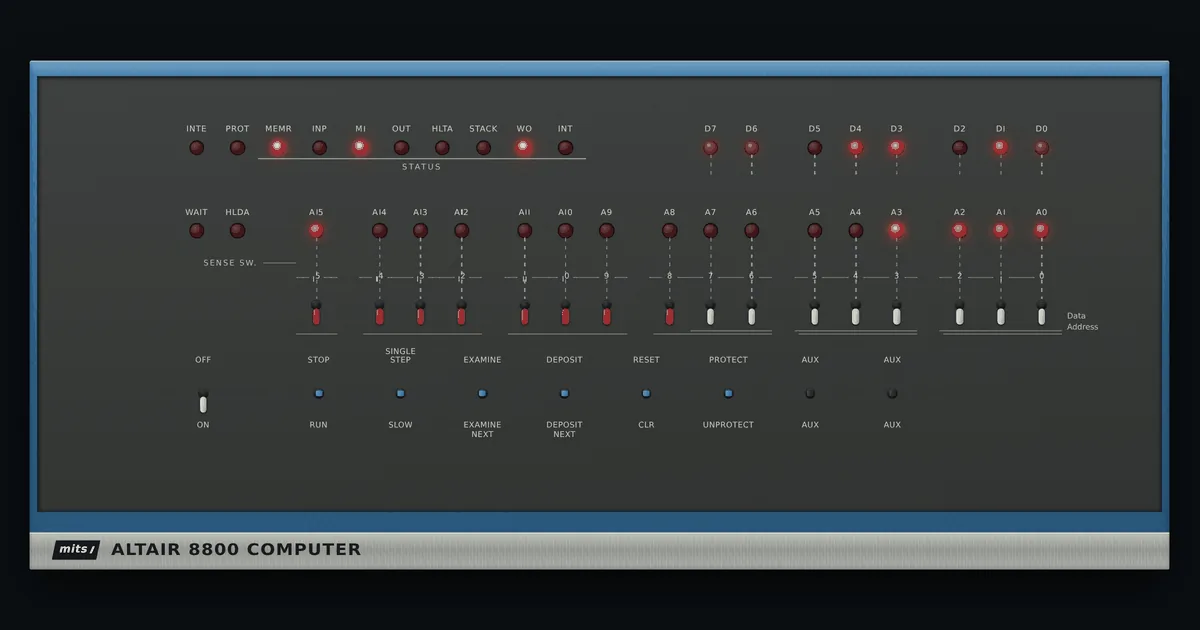This screenshot has height=630, width=1200.
Task: Click the SINGLE STEP/SLOW switch
Action: [400, 393]
